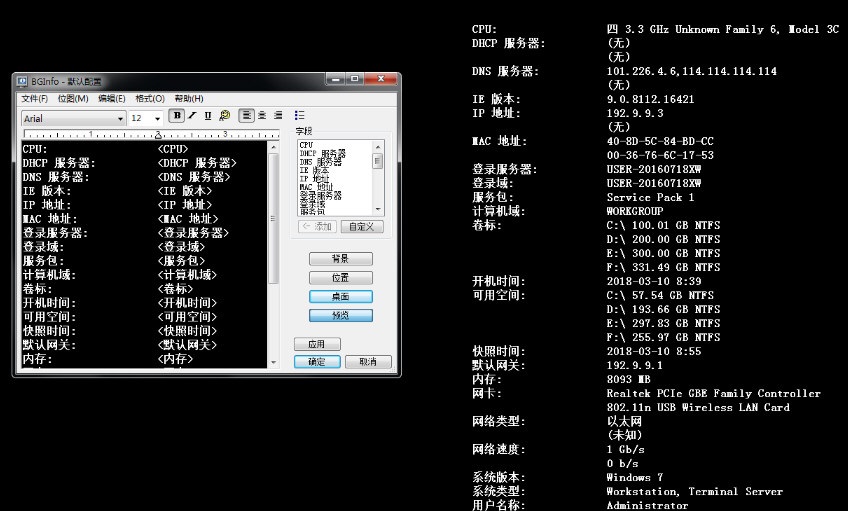Open the 帮助(H) menu

coord(189,98)
